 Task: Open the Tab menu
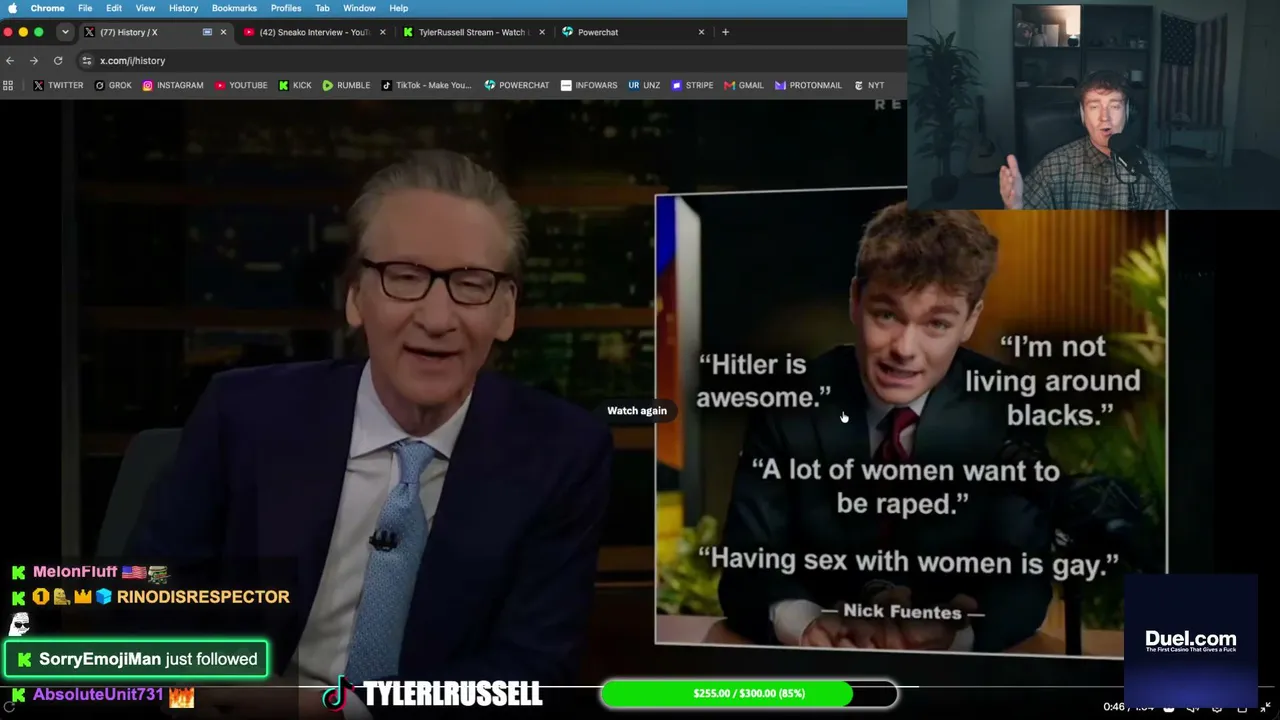click(x=322, y=8)
